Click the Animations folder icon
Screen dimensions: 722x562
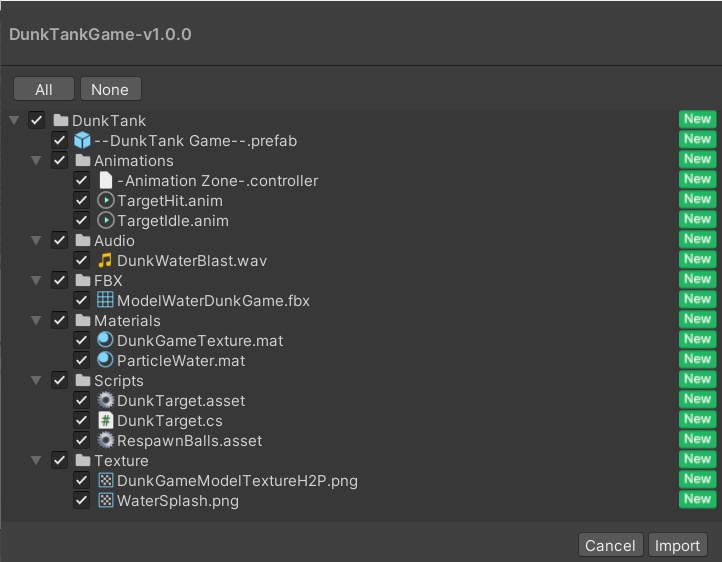tap(83, 160)
